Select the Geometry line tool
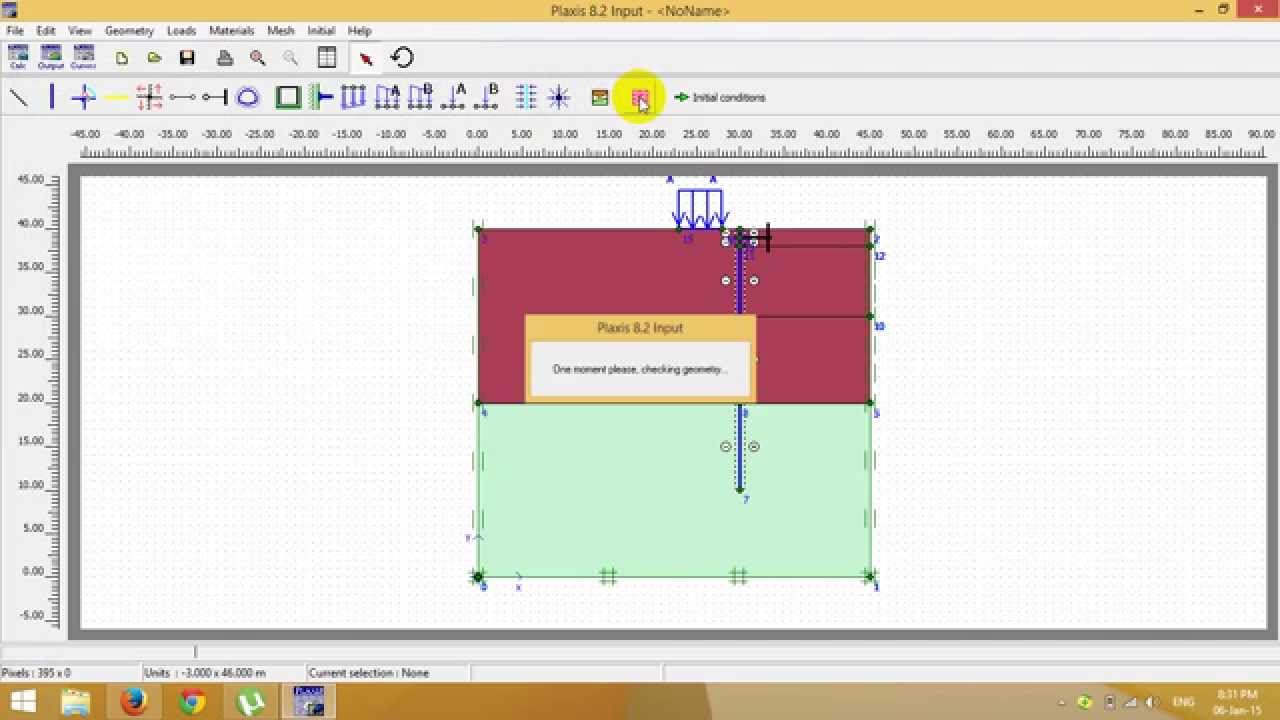1280x720 pixels. 19,97
